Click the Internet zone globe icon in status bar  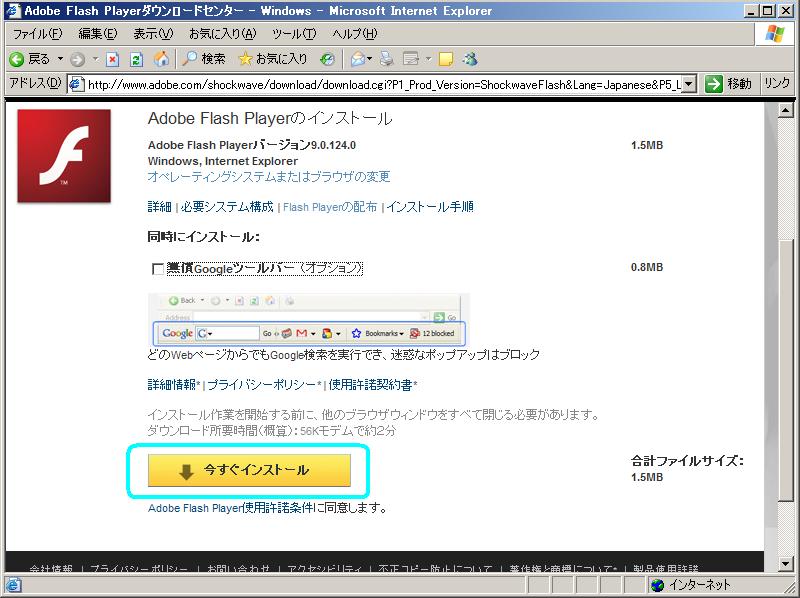coord(658,585)
